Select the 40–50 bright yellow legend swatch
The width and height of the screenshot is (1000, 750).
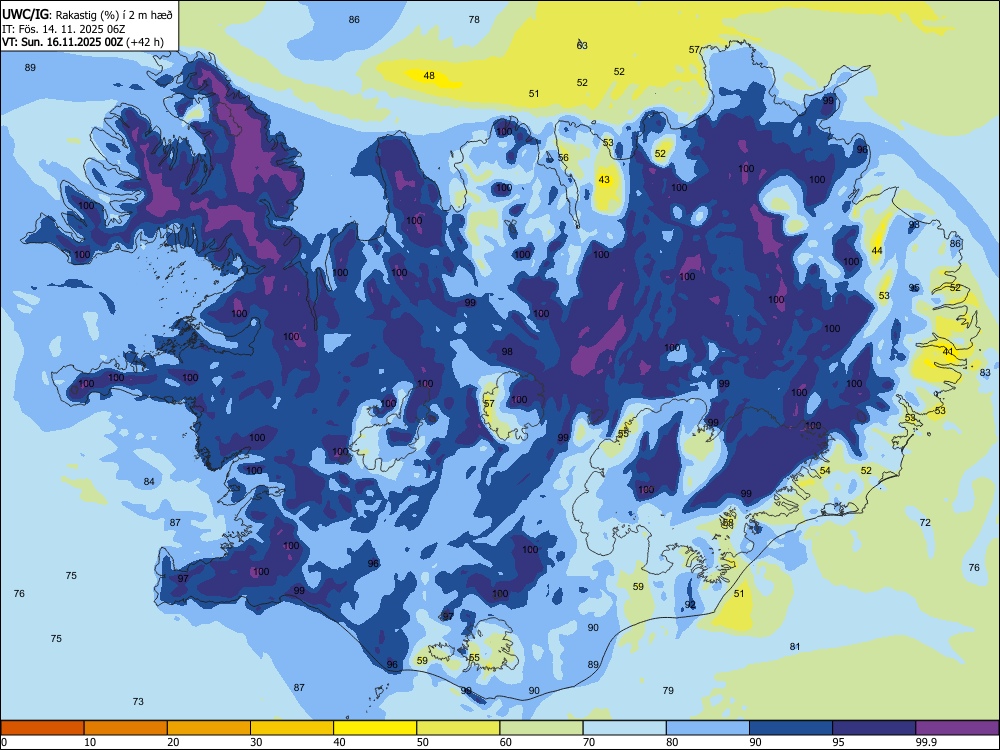point(375,728)
